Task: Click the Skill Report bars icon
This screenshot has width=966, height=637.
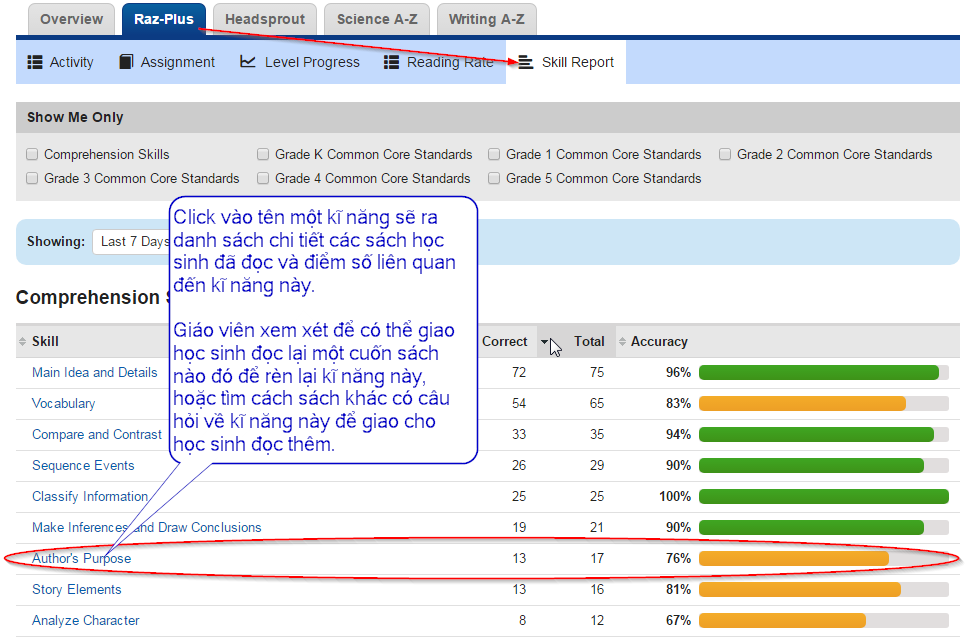Action: coord(526,62)
